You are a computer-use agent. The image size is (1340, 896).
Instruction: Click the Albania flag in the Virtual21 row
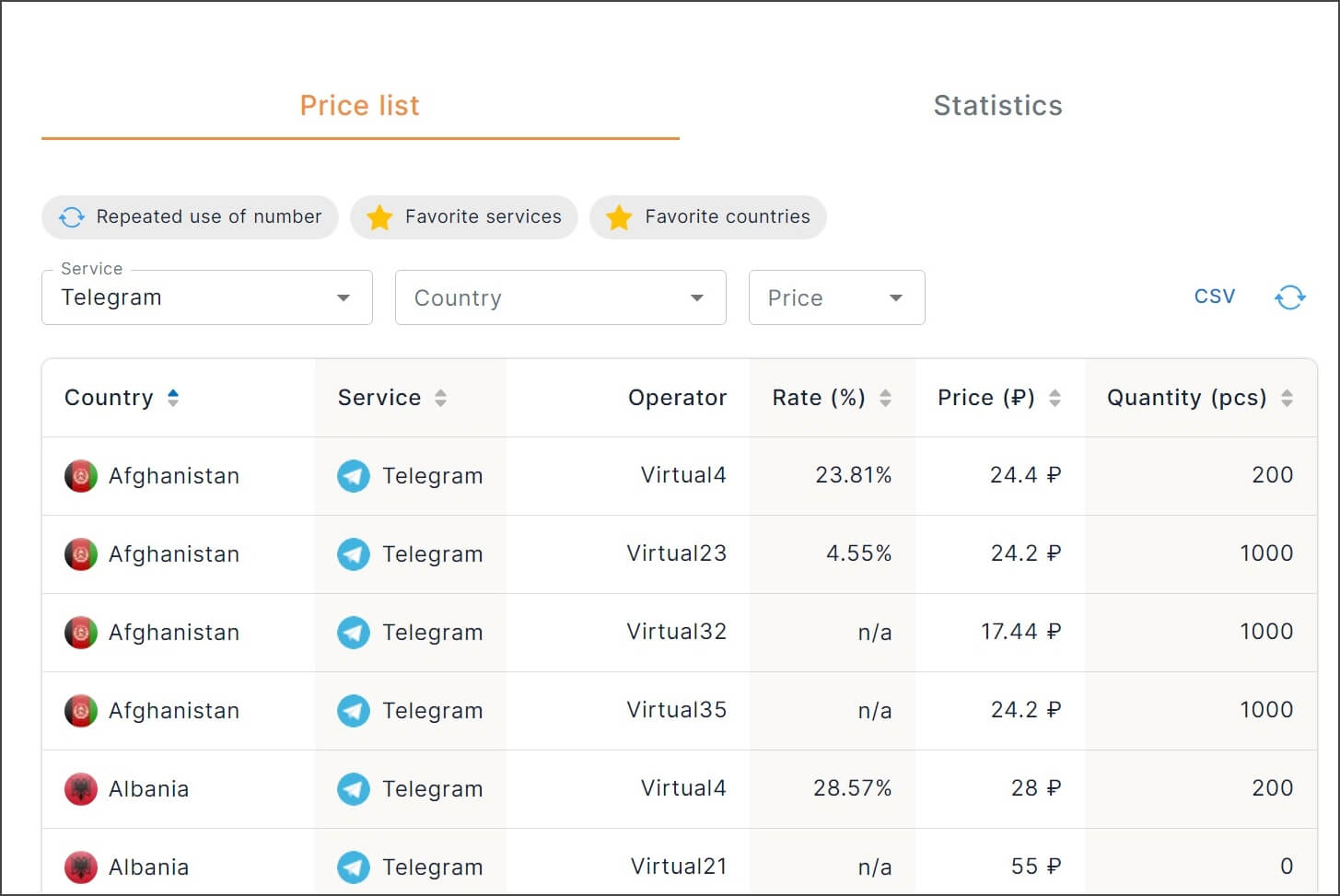[81, 867]
